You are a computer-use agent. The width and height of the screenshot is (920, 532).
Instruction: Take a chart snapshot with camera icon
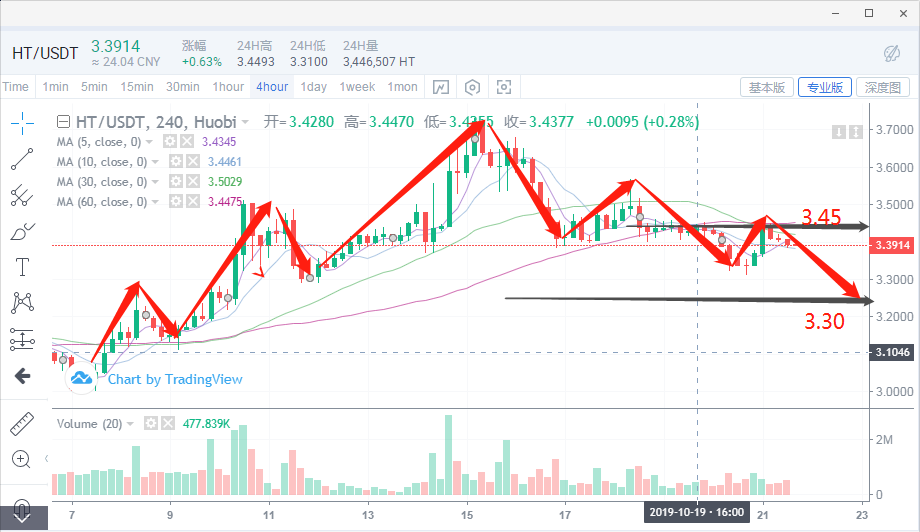tap(504, 87)
